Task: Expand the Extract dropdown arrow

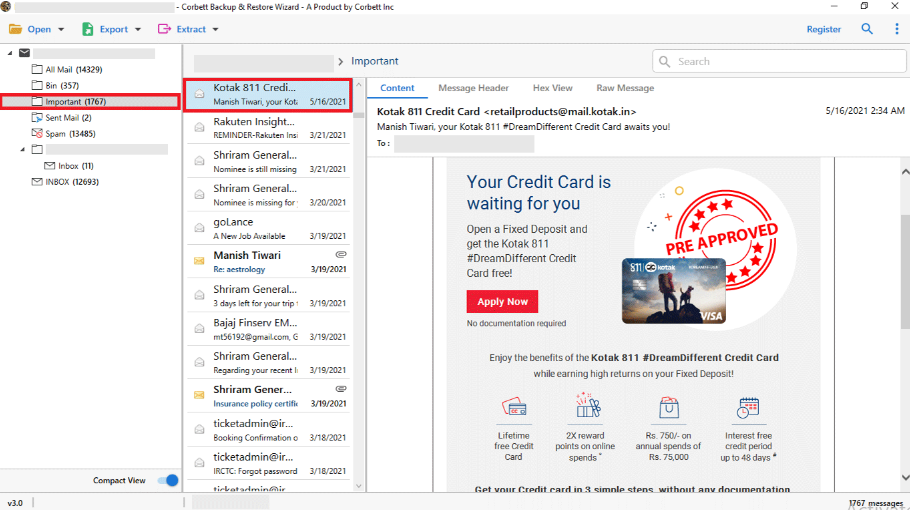Action: pyautogui.click(x=215, y=30)
